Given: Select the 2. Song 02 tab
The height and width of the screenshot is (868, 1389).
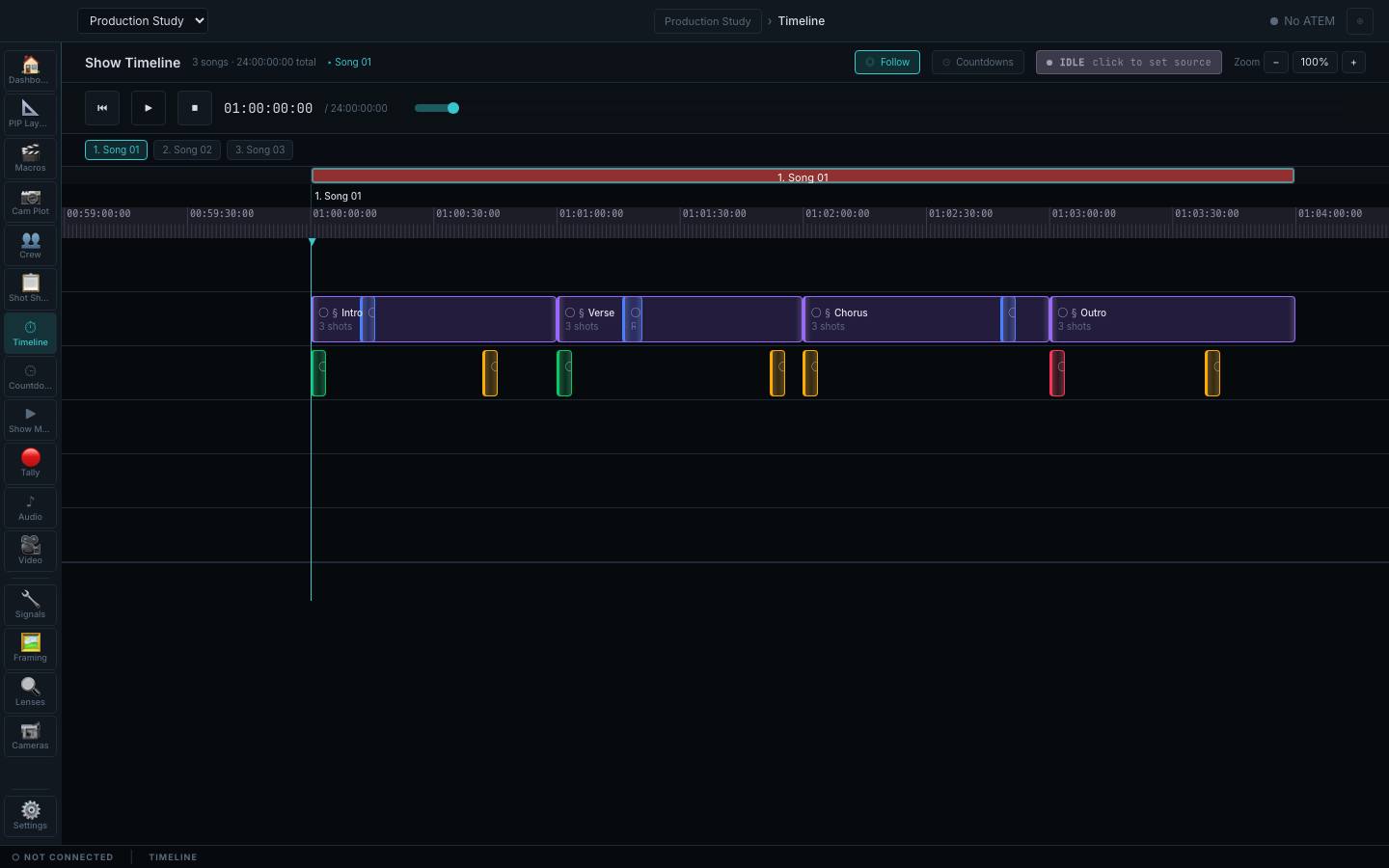Looking at the screenshot, I should 187,149.
